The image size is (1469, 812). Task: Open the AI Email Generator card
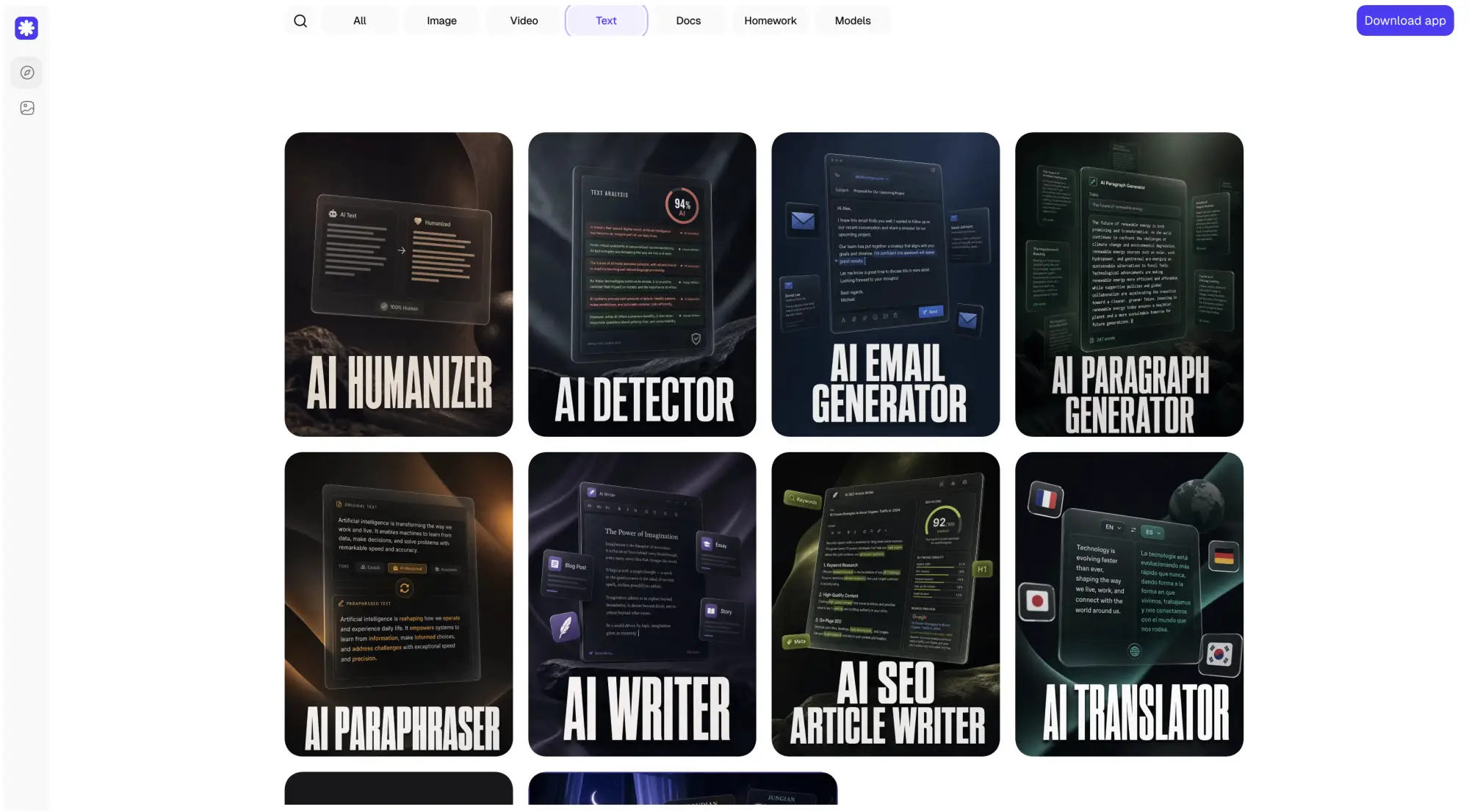886,284
